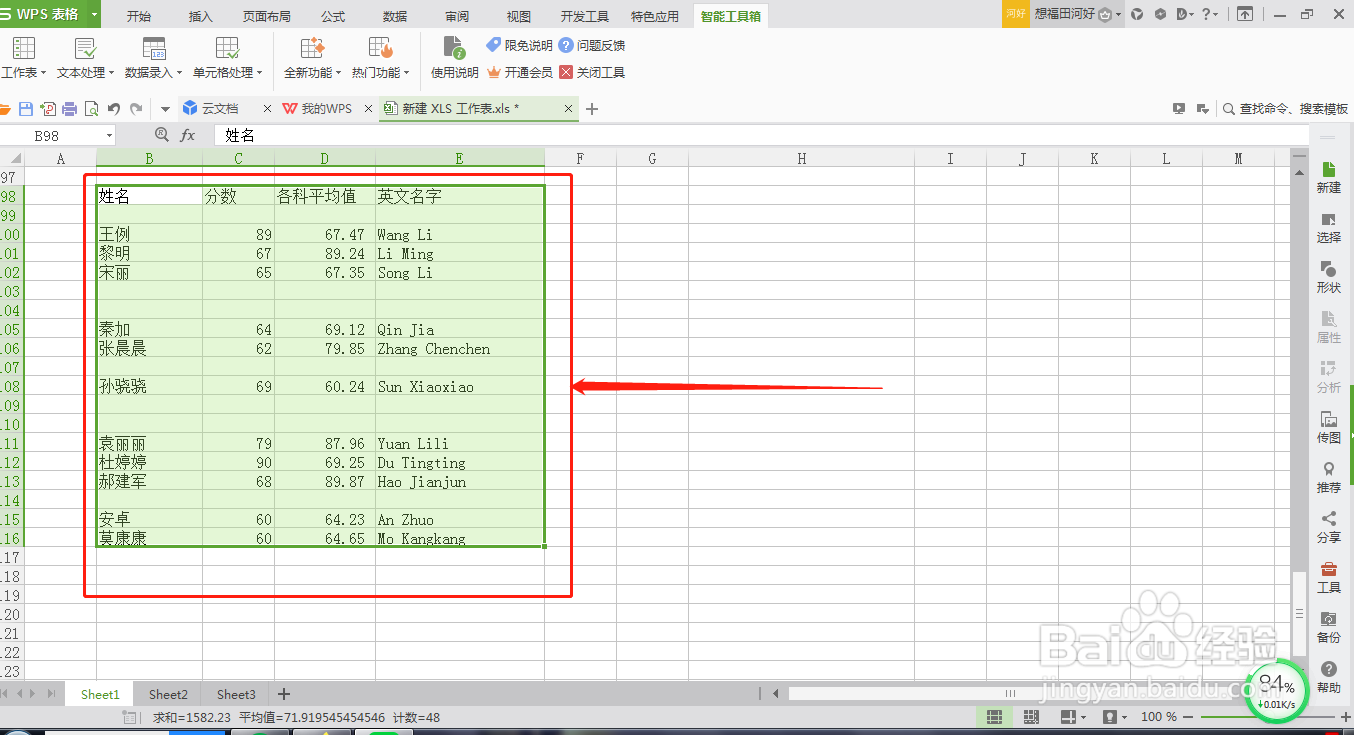
Task: Click the 备份 icon in right sidebar
Action: pos(1329,627)
